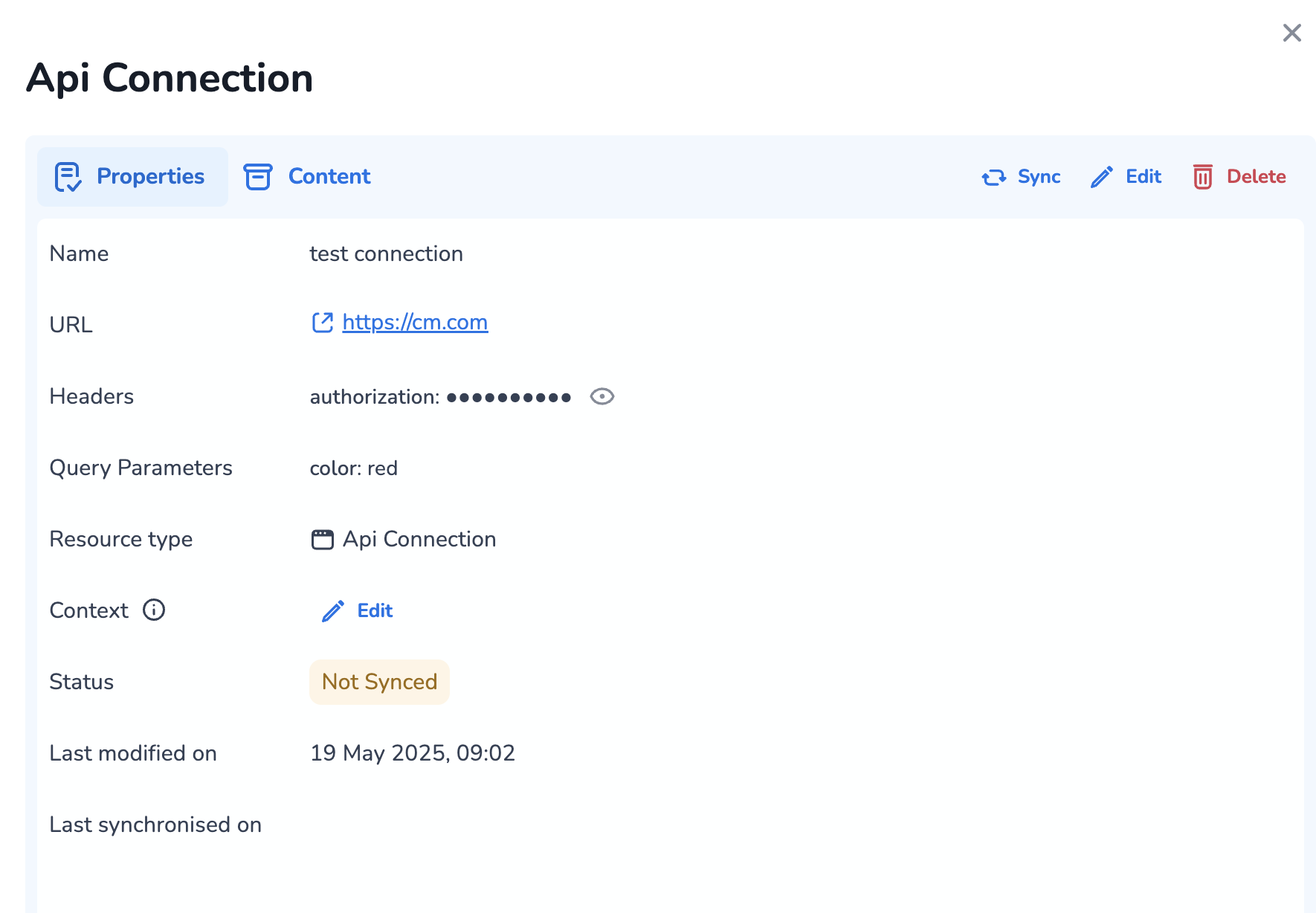Open the https://cm.com link
Viewport: 1316px width, 913px height.
[415, 323]
